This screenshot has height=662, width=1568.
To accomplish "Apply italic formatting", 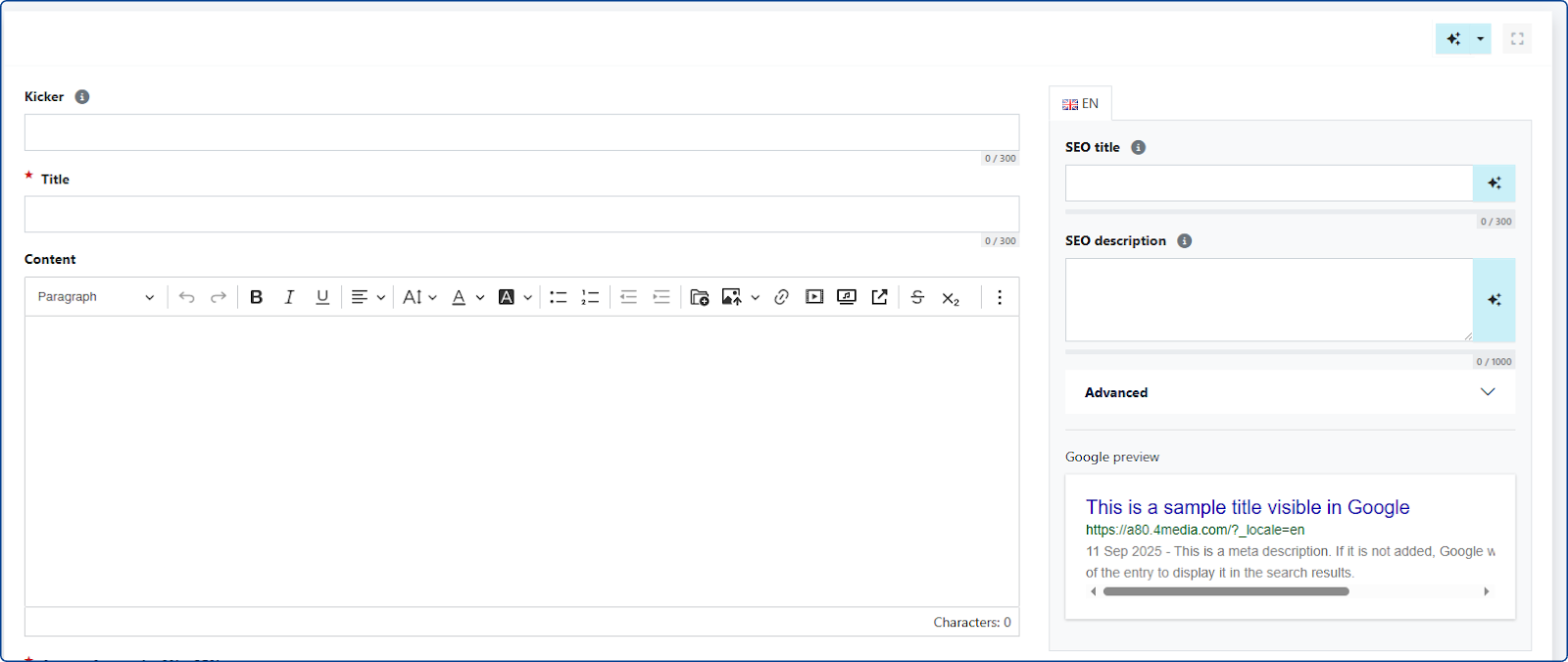I will coord(289,297).
